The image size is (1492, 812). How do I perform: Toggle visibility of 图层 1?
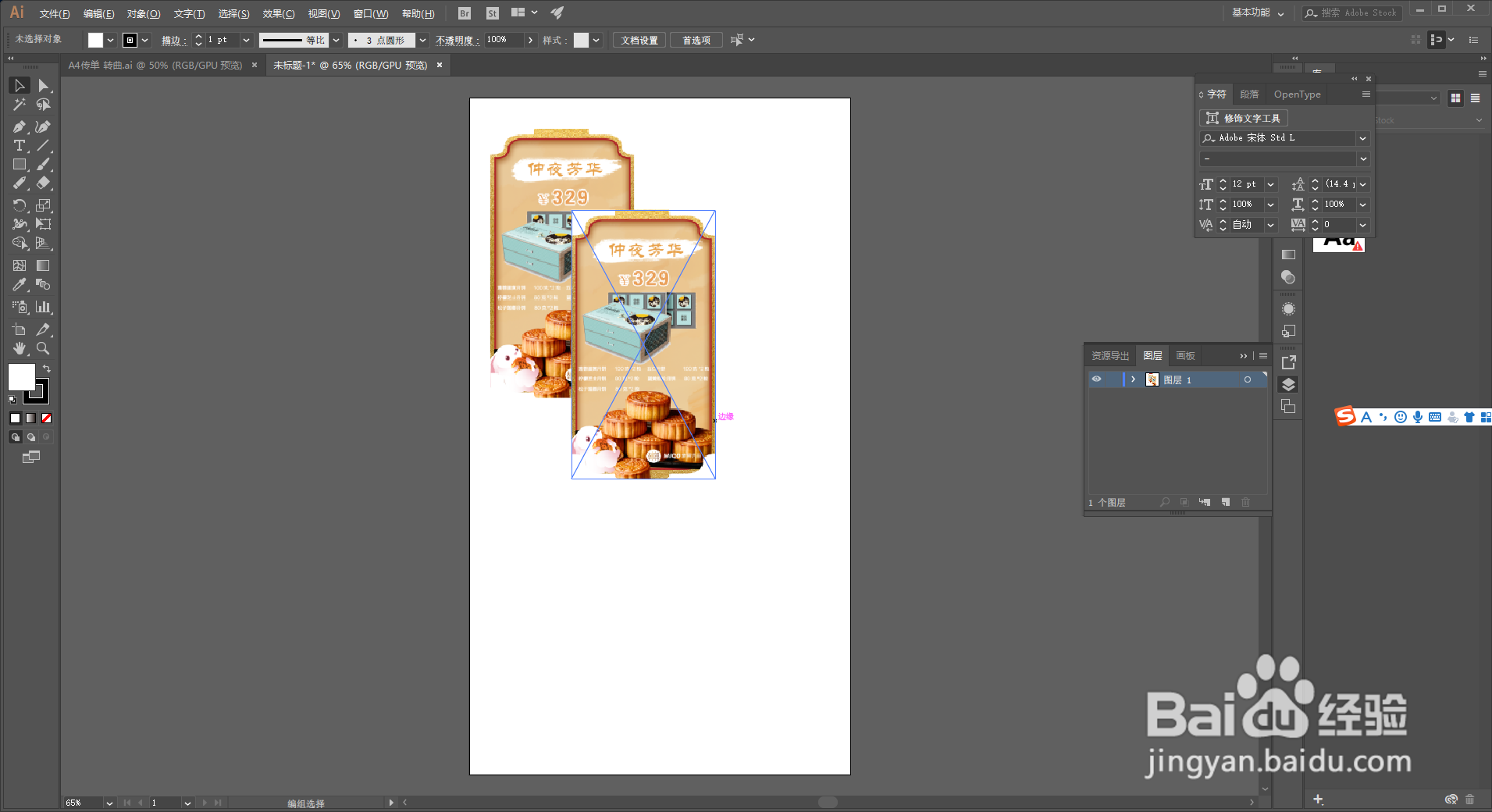coord(1096,379)
